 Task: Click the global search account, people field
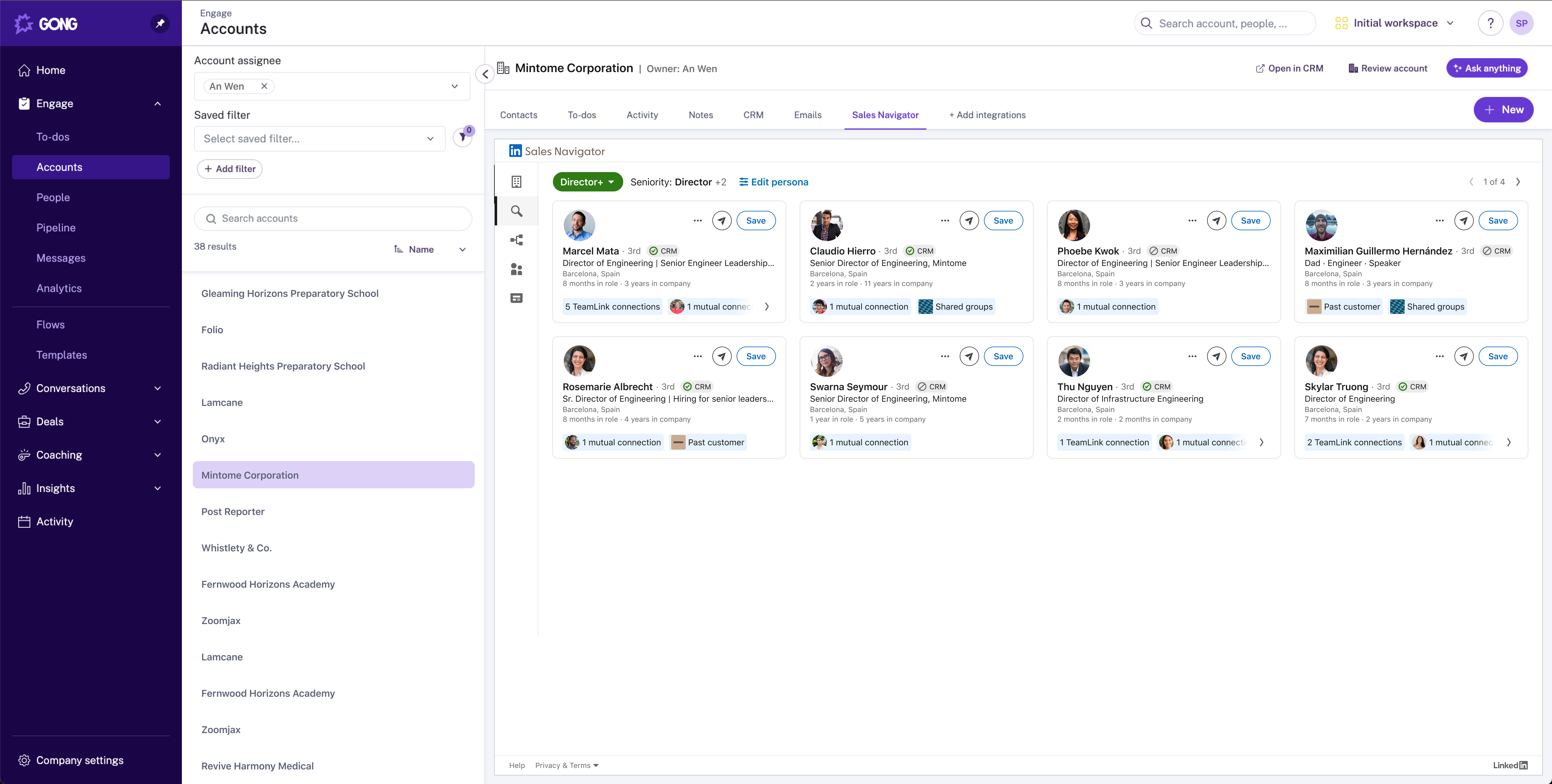coord(1224,24)
